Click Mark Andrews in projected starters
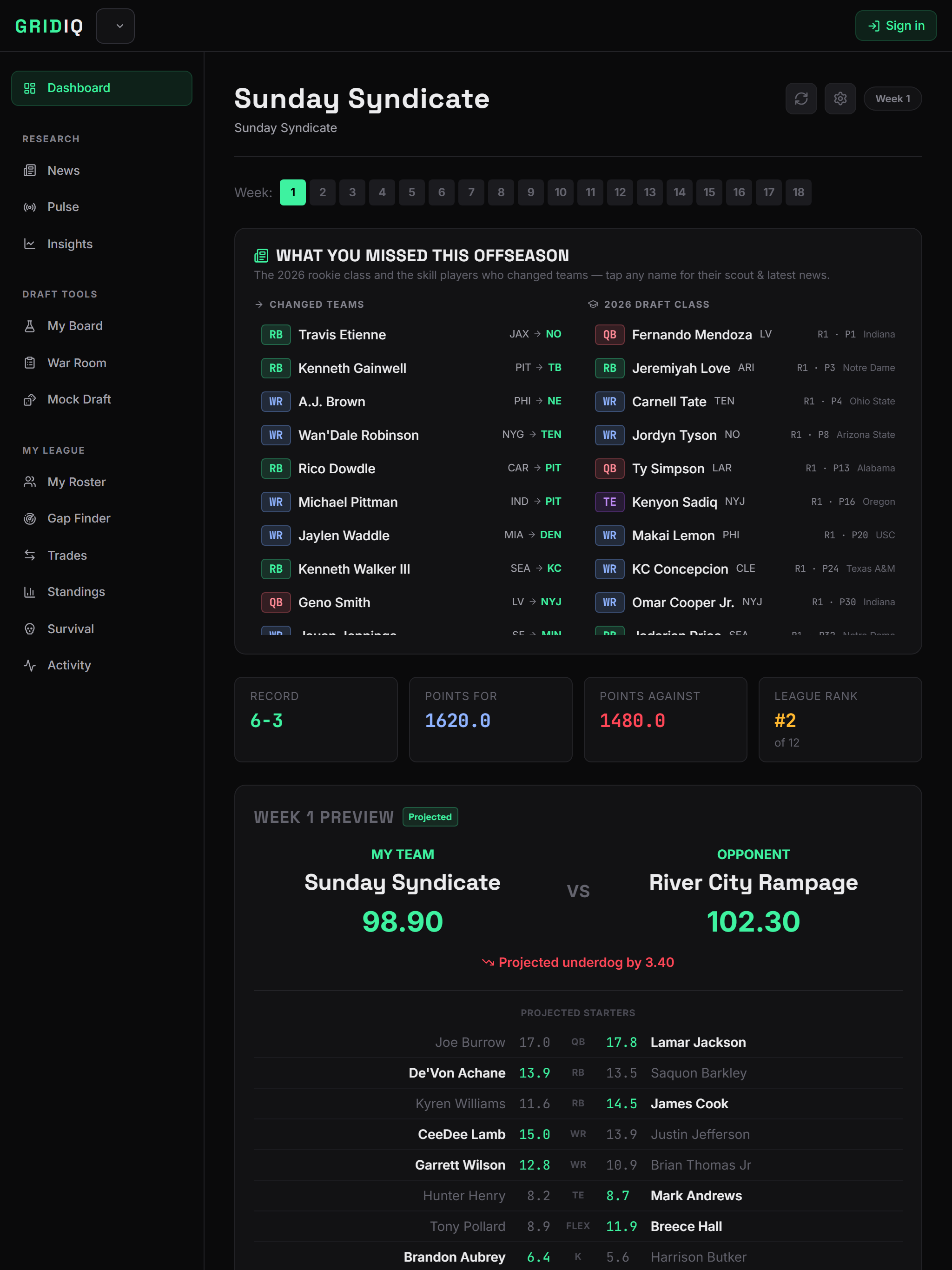 click(x=696, y=1196)
